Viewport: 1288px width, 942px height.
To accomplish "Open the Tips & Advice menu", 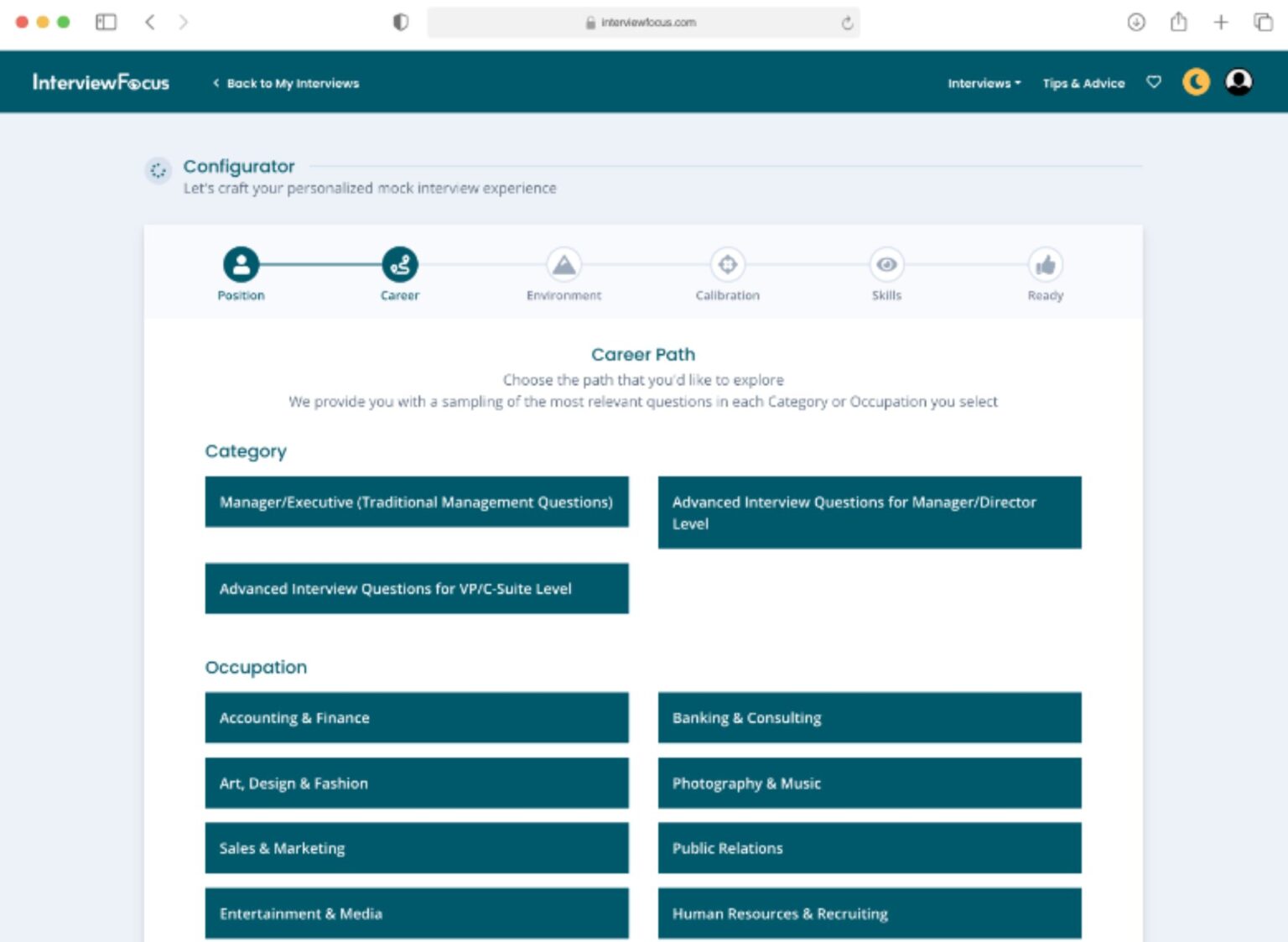I will [x=1083, y=83].
